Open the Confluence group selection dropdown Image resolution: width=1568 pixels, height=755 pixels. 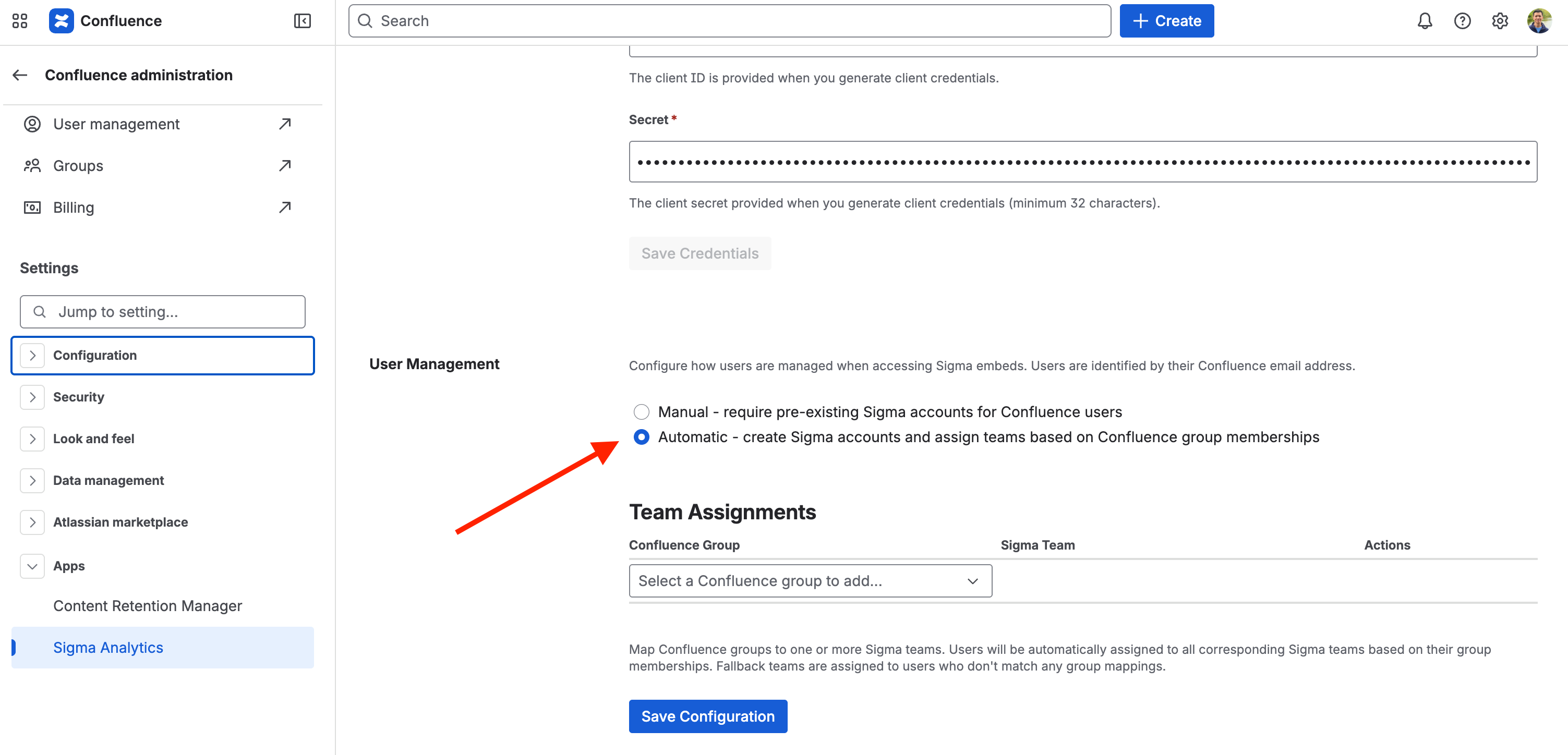(810, 581)
